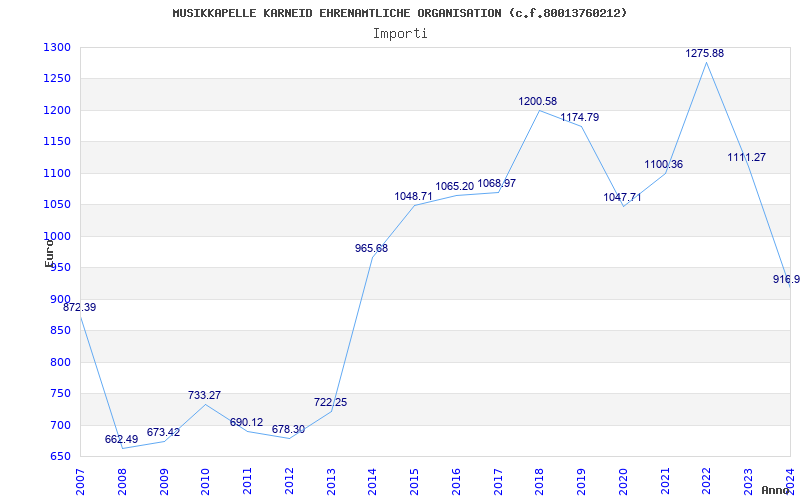
Task: Select the 2019 year axis label
Action: (582, 483)
